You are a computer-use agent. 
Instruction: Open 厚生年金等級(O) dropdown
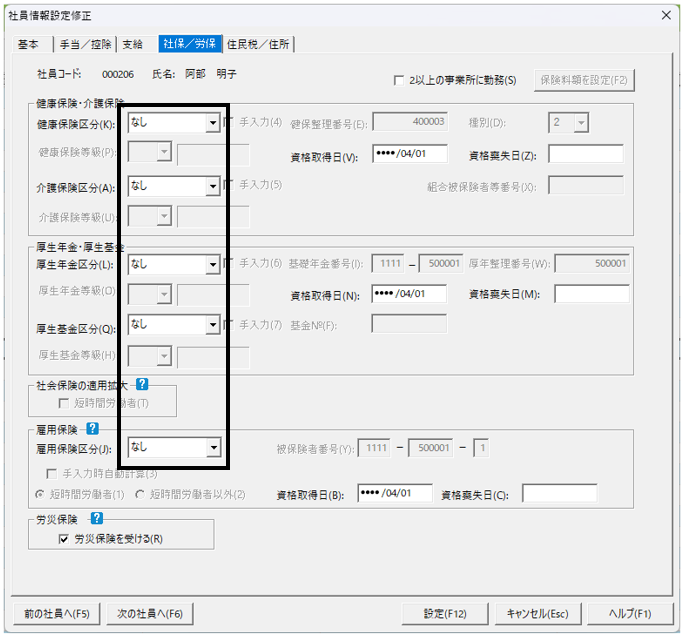point(164,294)
